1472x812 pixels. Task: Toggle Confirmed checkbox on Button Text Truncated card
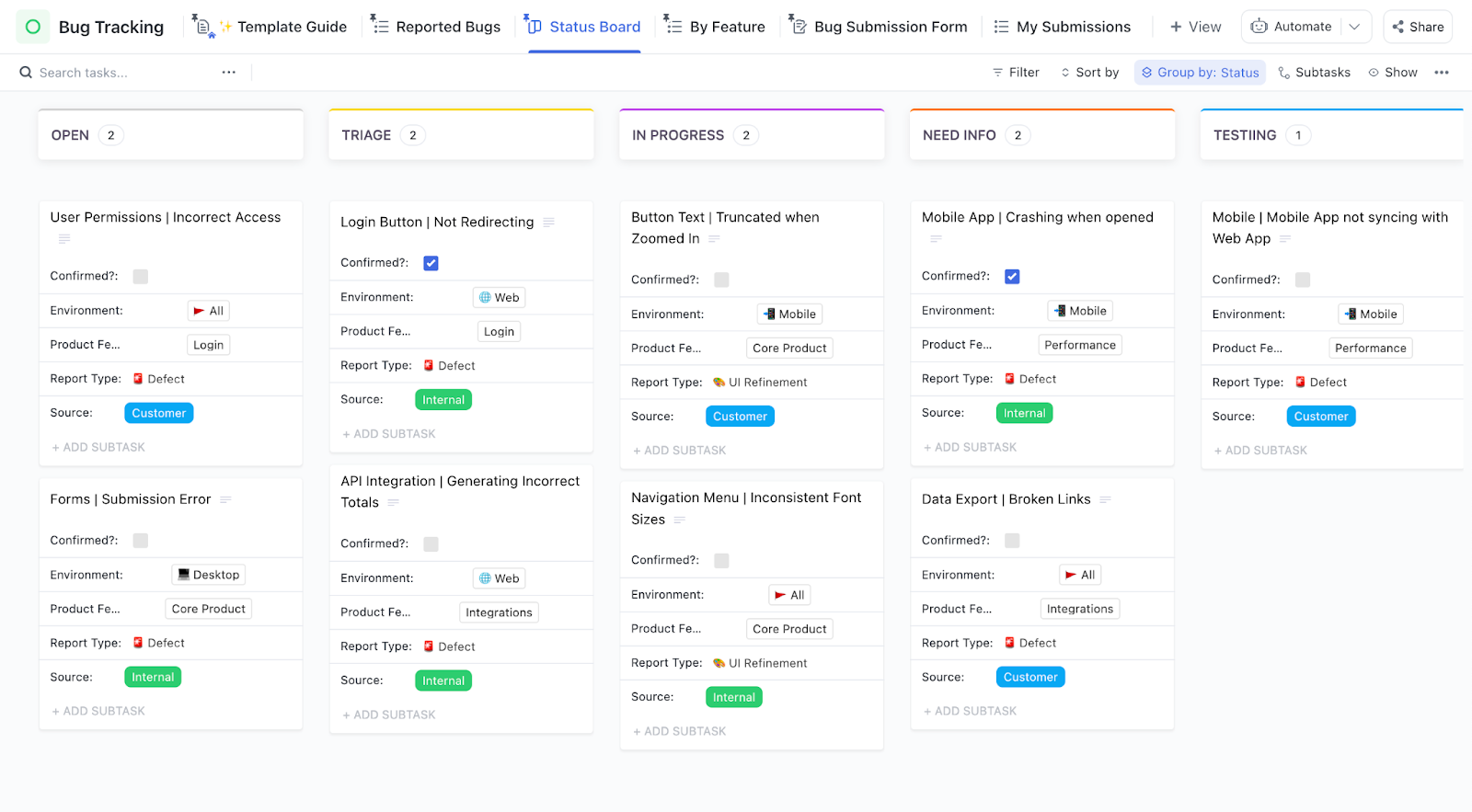721,280
